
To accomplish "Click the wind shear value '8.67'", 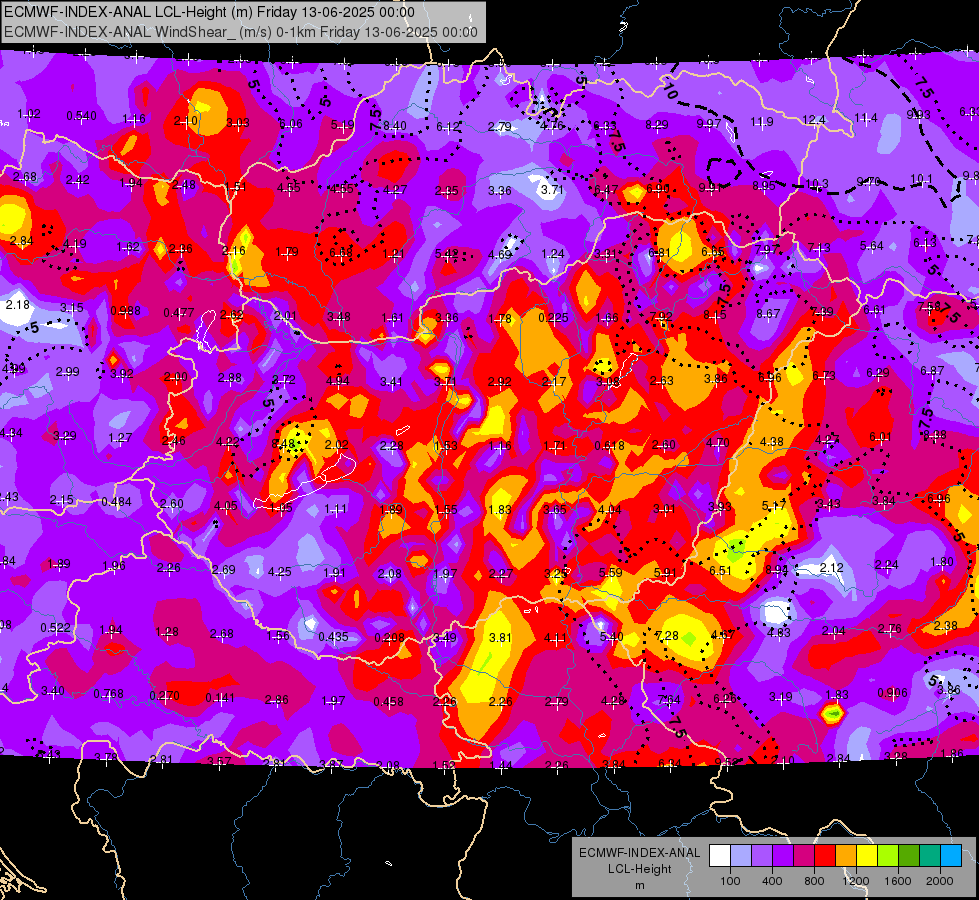I will [x=768, y=314].
